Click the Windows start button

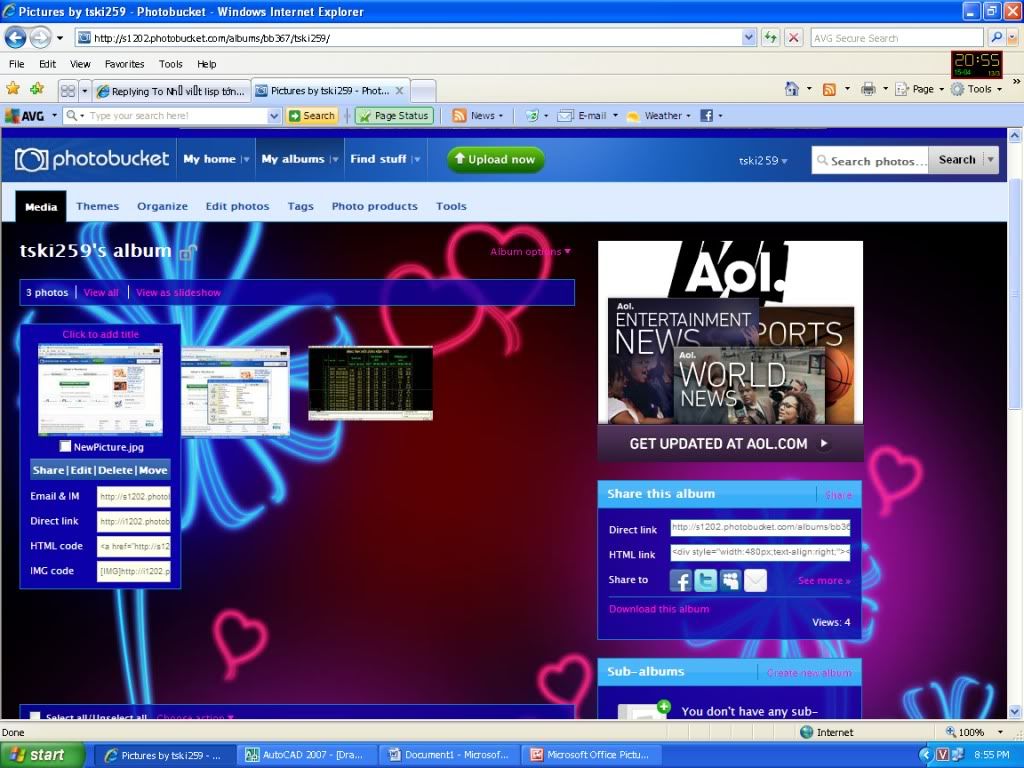[x=42, y=755]
